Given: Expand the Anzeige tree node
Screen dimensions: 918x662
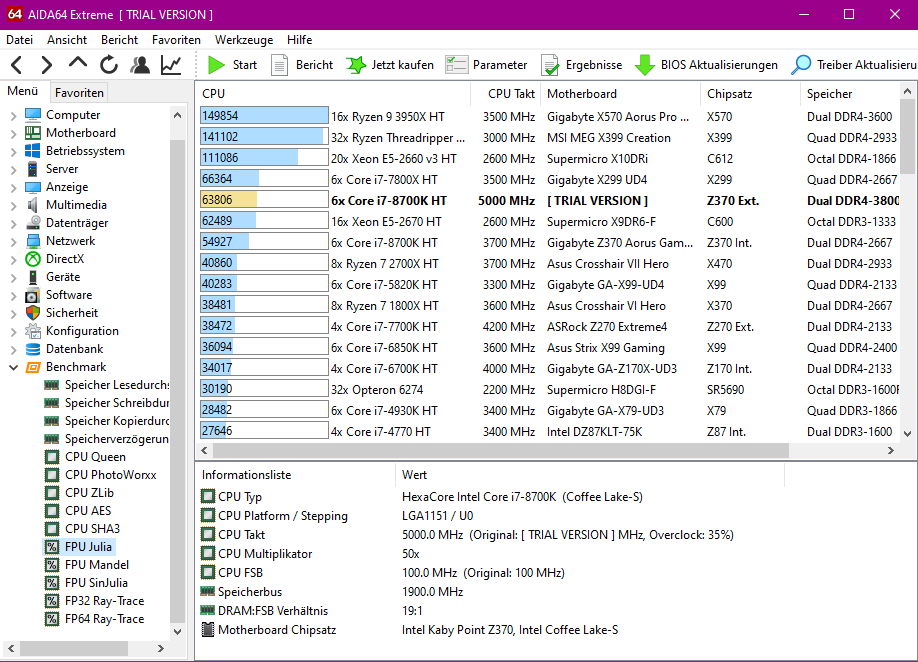Looking at the screenshot, I should (x=13, y=187).
